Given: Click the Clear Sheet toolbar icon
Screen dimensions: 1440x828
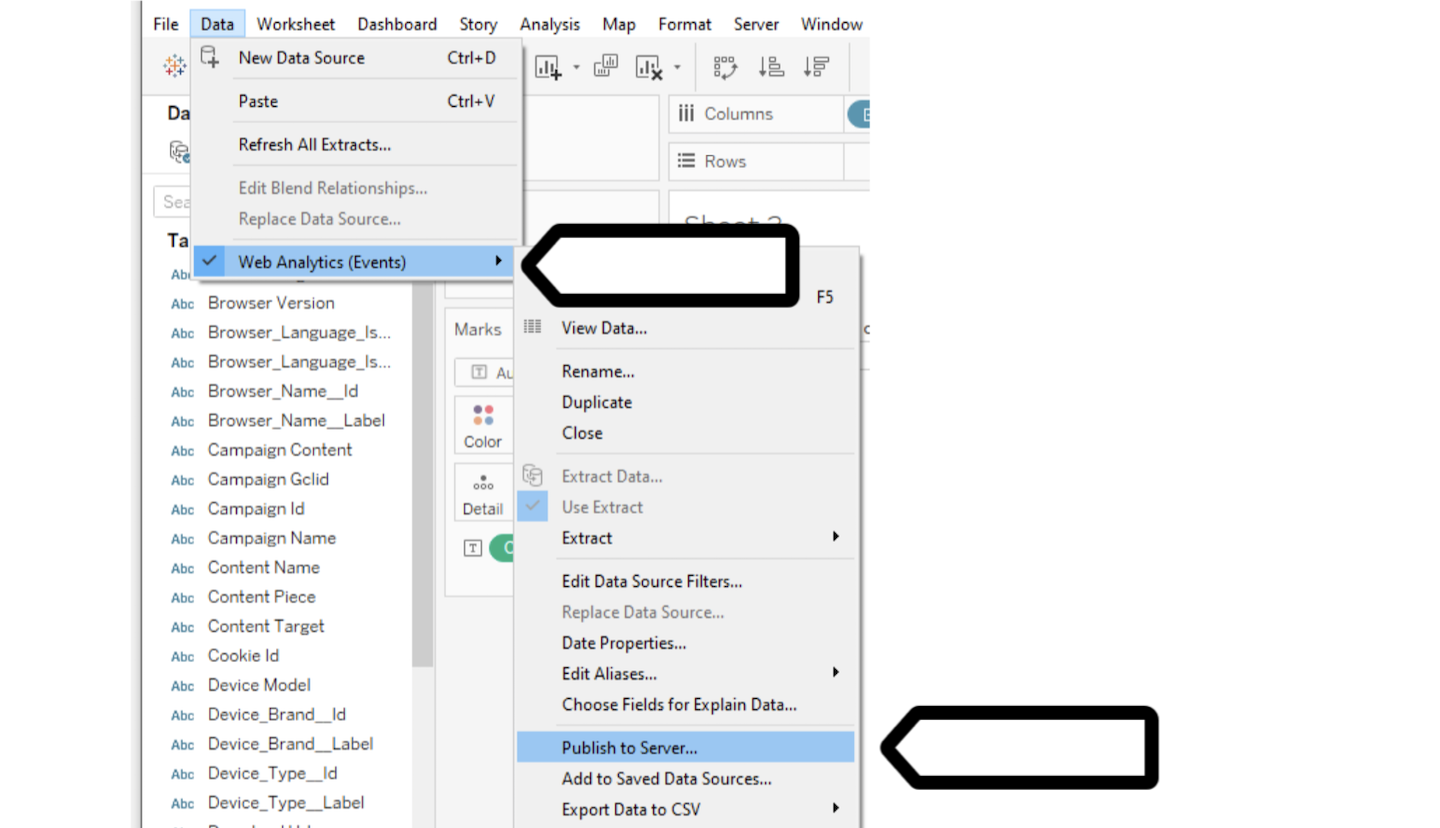Looking at the screenshot, I should point(650,67).
